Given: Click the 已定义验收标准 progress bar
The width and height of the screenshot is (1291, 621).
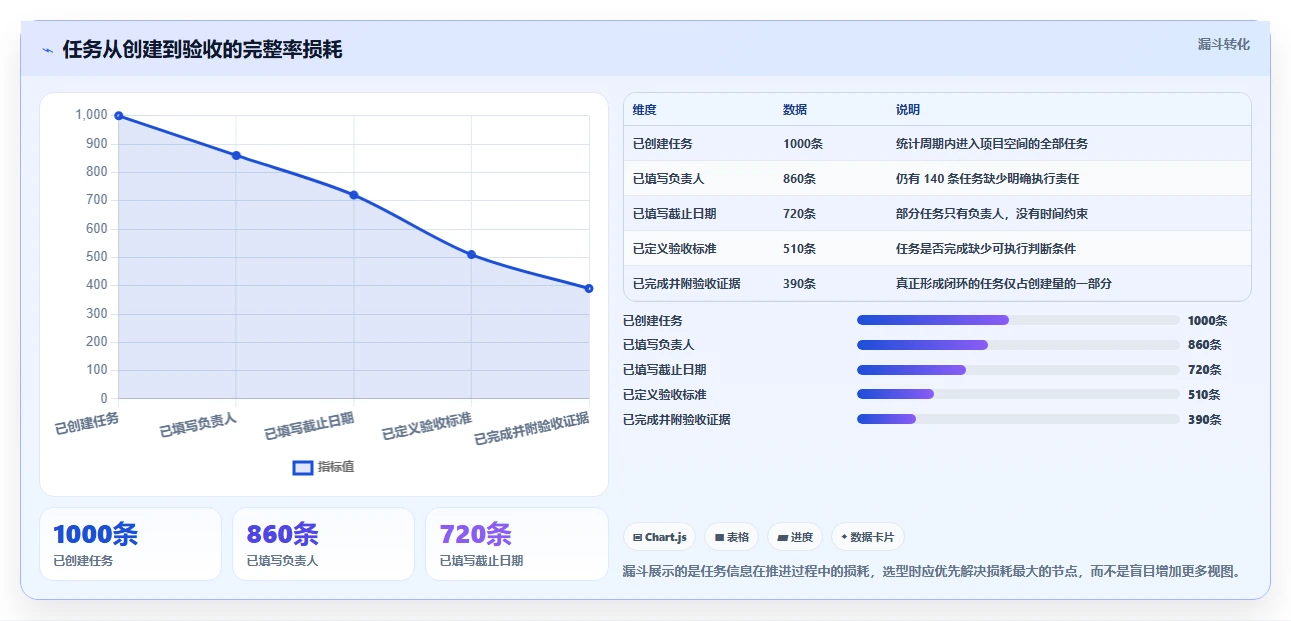Looking at the screenshot, I should tap(1018, 394).
